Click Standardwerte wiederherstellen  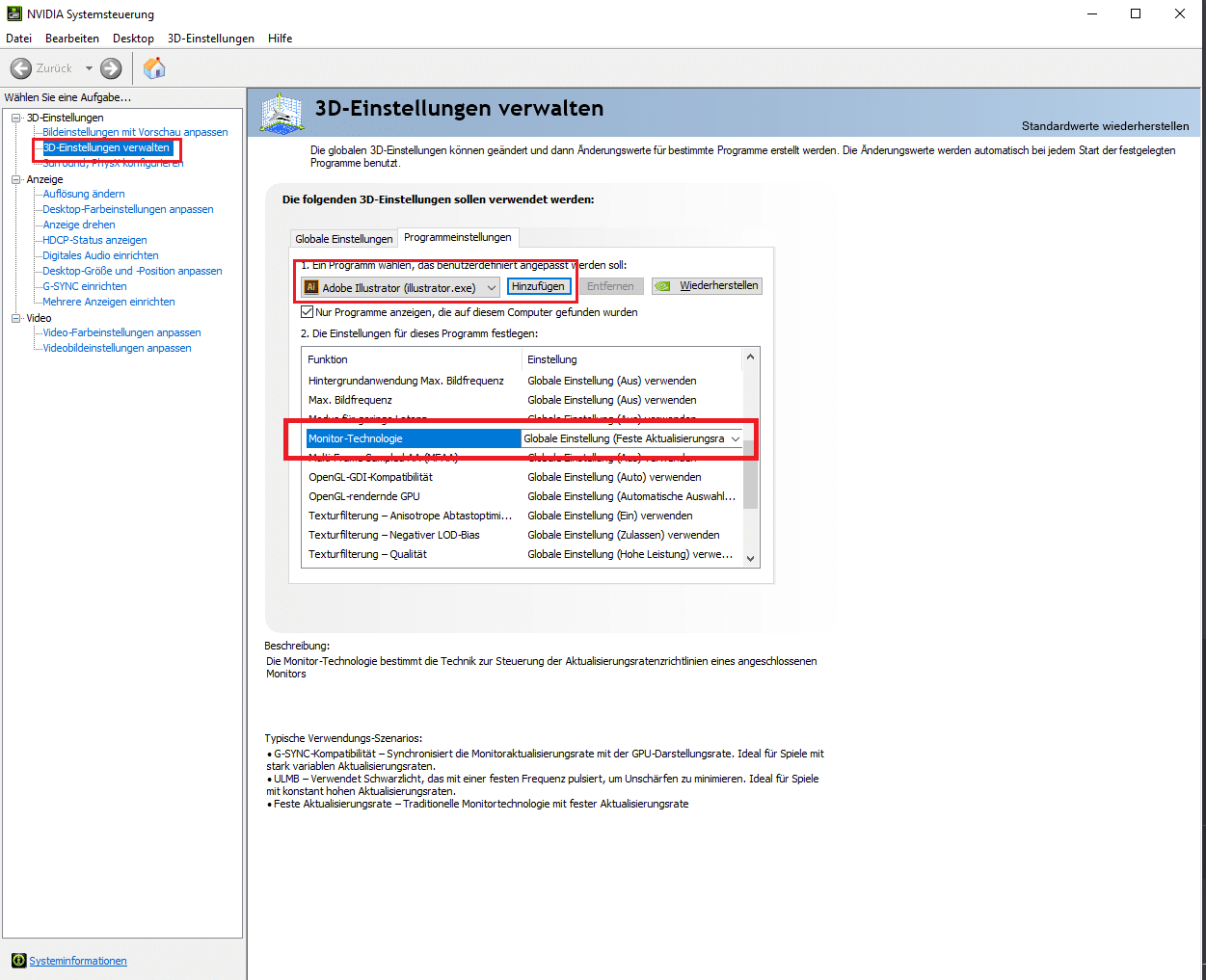1105,126
